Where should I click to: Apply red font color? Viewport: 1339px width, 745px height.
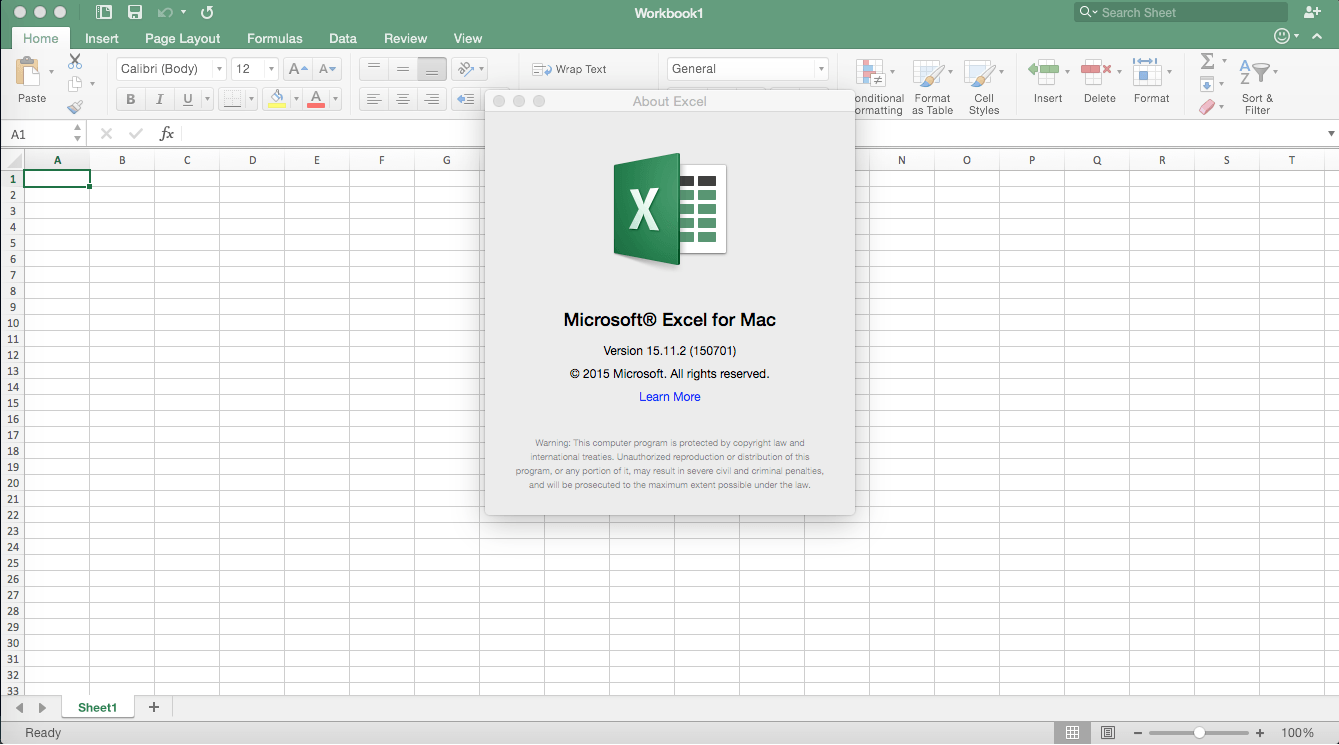coord(316,99)
